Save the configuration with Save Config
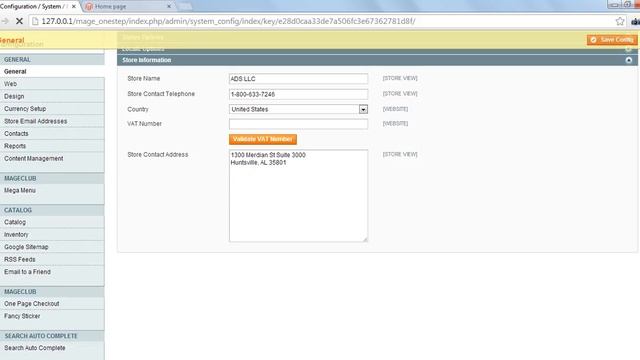 (612, 40)
